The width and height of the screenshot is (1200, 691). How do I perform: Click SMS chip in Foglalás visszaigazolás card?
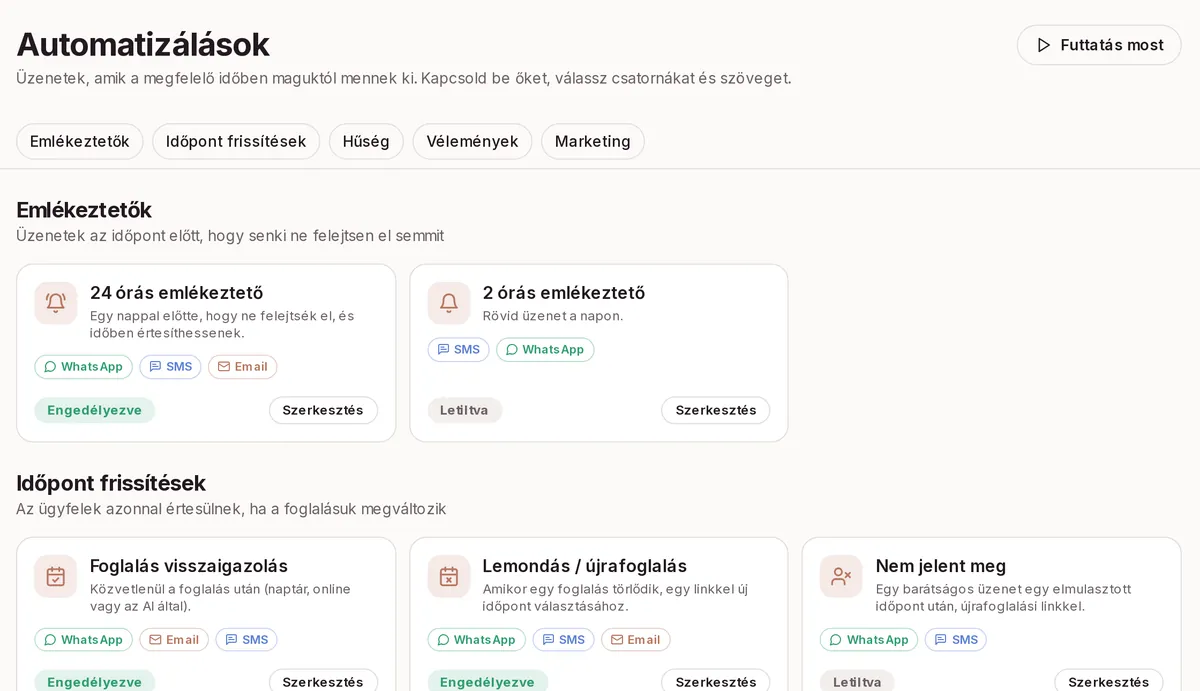tap(246, 640)
